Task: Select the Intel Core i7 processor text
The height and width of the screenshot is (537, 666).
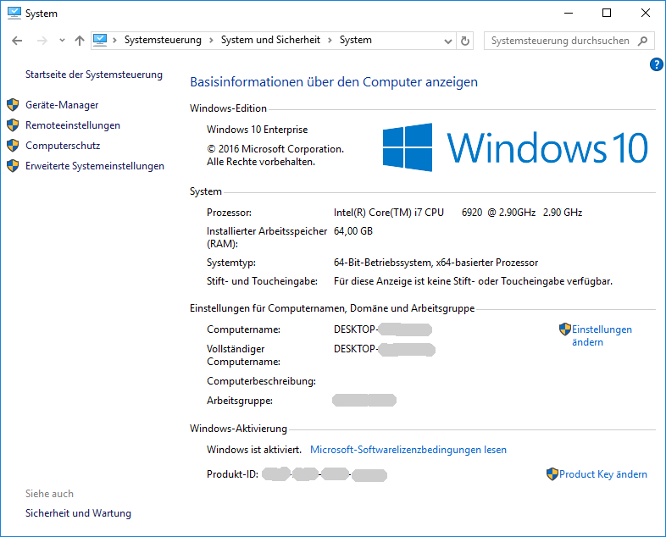Action: point(458,212)
